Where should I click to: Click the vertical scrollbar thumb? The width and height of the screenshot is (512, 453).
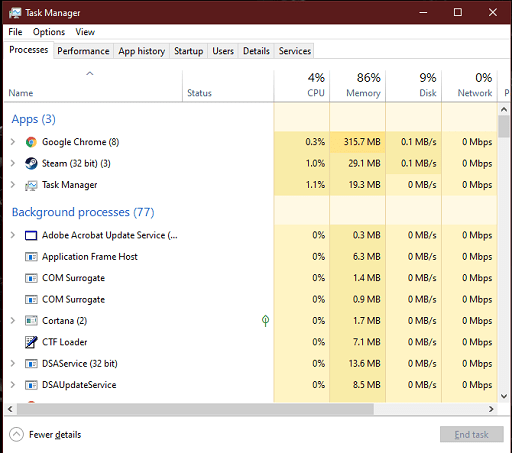pyautogui.click(x=504, y=127)
